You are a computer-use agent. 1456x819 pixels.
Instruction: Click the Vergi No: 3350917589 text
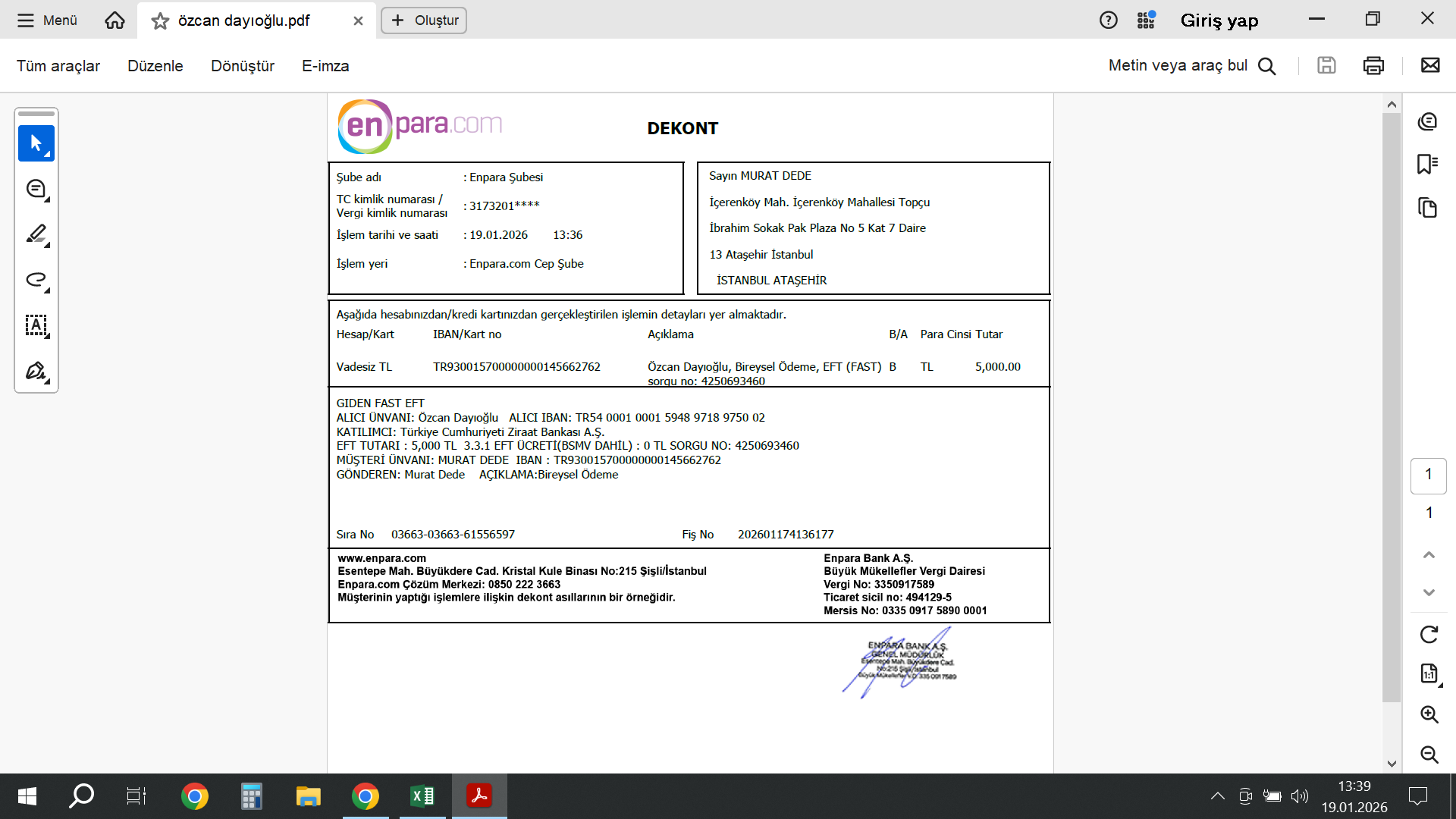pos(879,585)
